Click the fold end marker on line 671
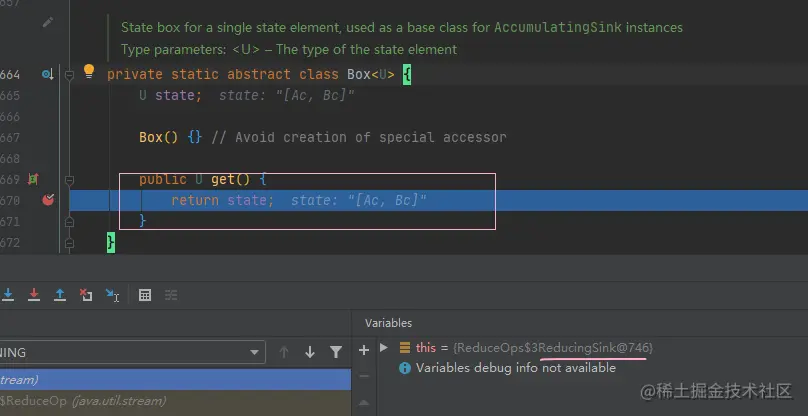The image size is (808, 416). 69,222
